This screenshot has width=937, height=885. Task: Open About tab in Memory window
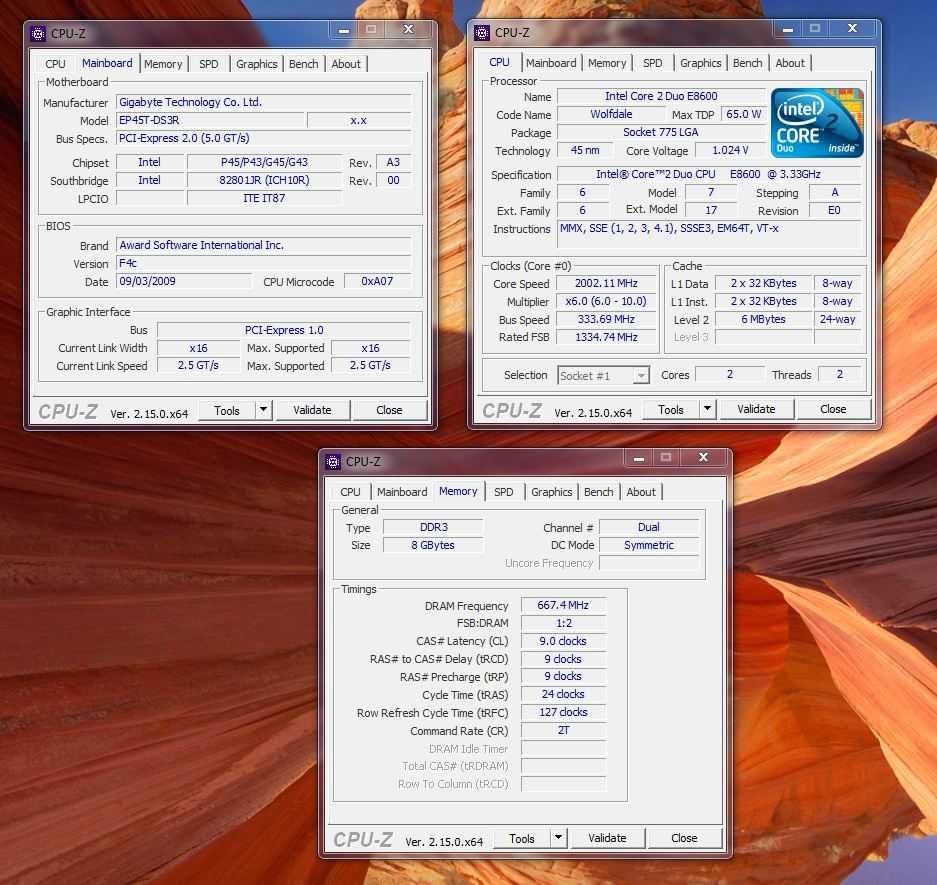(x=641, y=492)
